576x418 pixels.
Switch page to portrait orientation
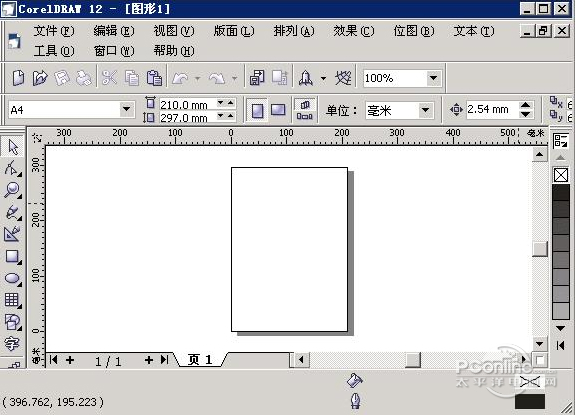258,110
